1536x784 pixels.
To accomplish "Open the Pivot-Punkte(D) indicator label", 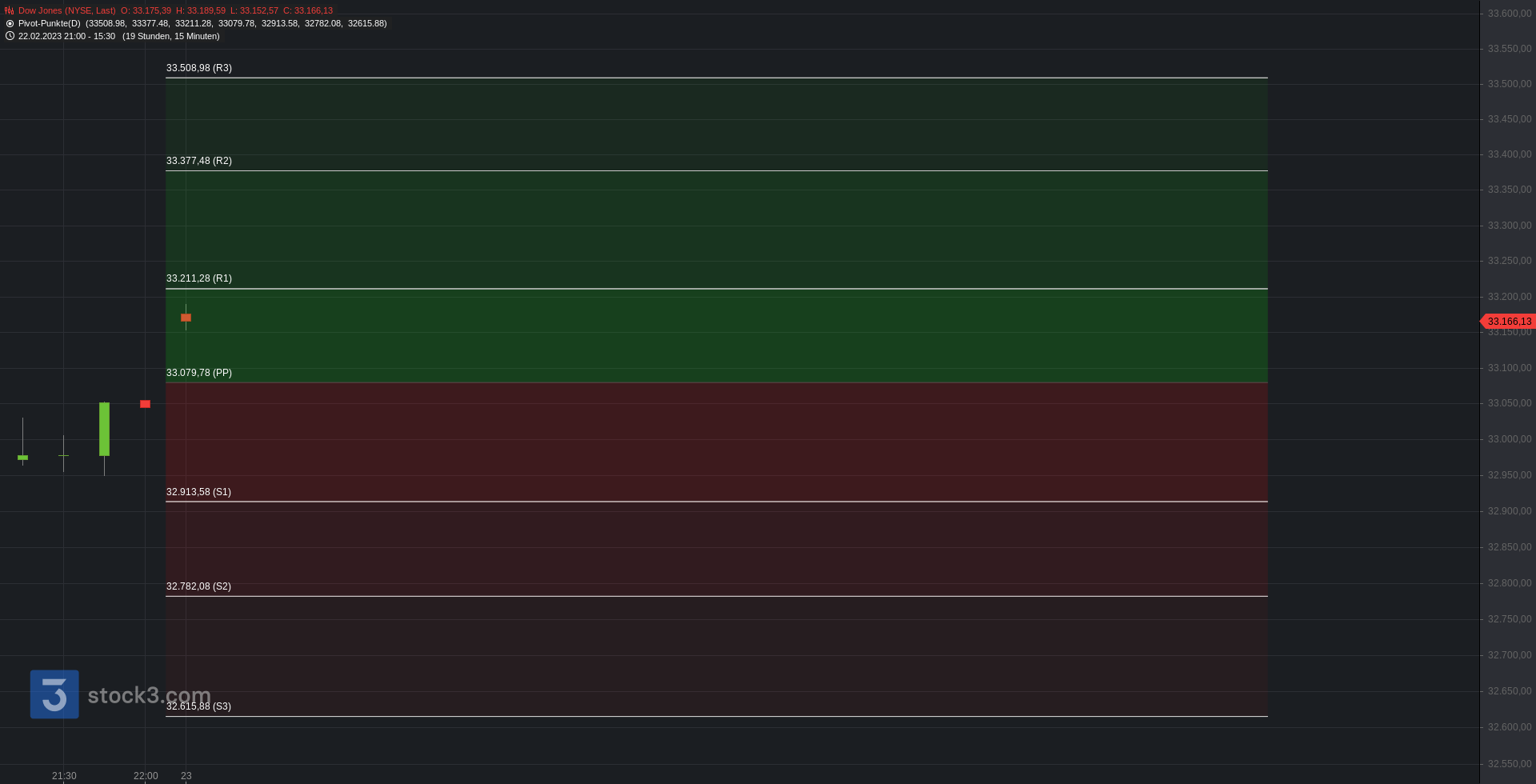I will point(50,23).
